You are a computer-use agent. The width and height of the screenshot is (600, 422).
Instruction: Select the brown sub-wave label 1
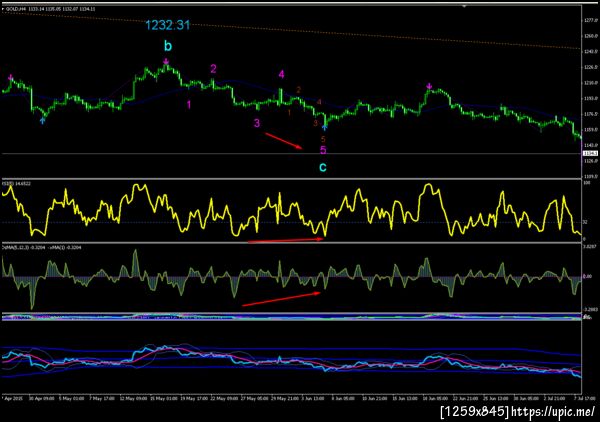[x=289, y=112]
